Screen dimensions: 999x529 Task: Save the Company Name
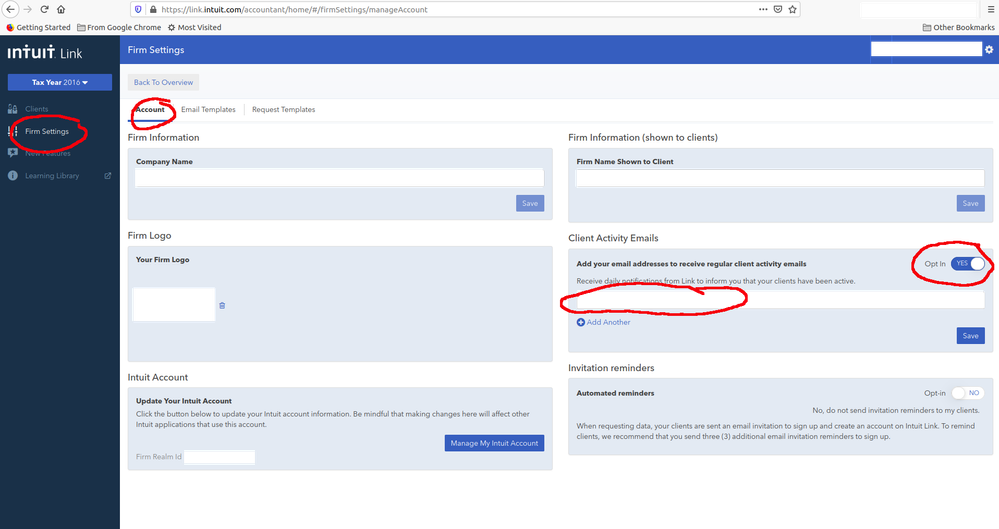[530, 203]
